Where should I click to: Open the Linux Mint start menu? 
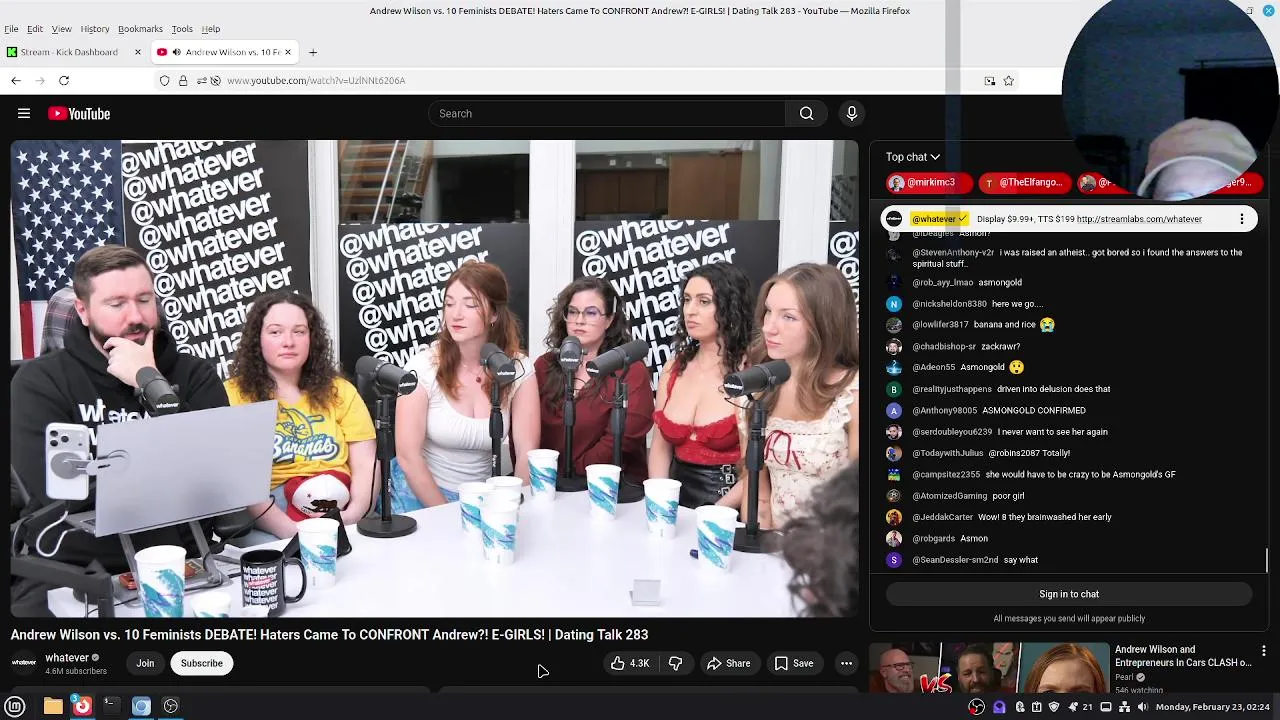(15, 706)
